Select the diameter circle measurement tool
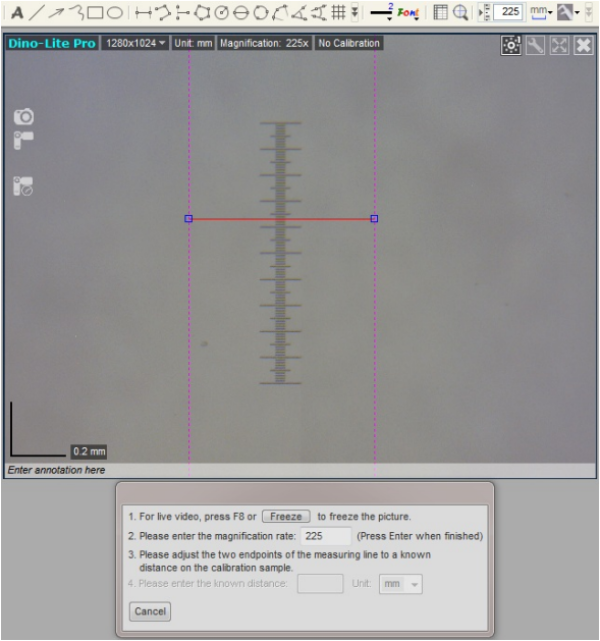Viewport: 600px width, 641px height. 241,13
